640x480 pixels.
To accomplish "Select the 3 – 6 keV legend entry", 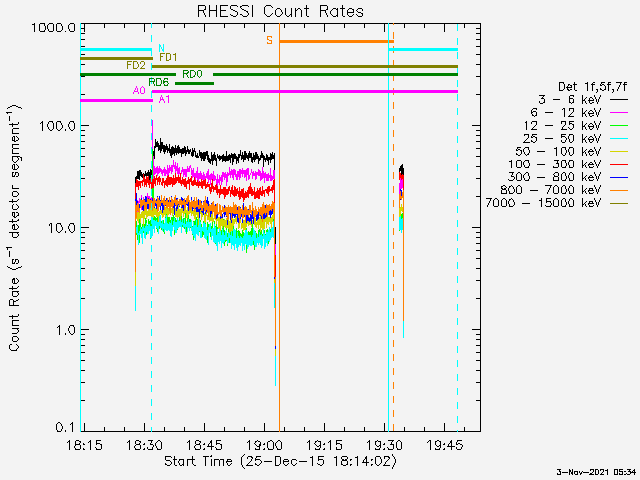I will point(565,100).
